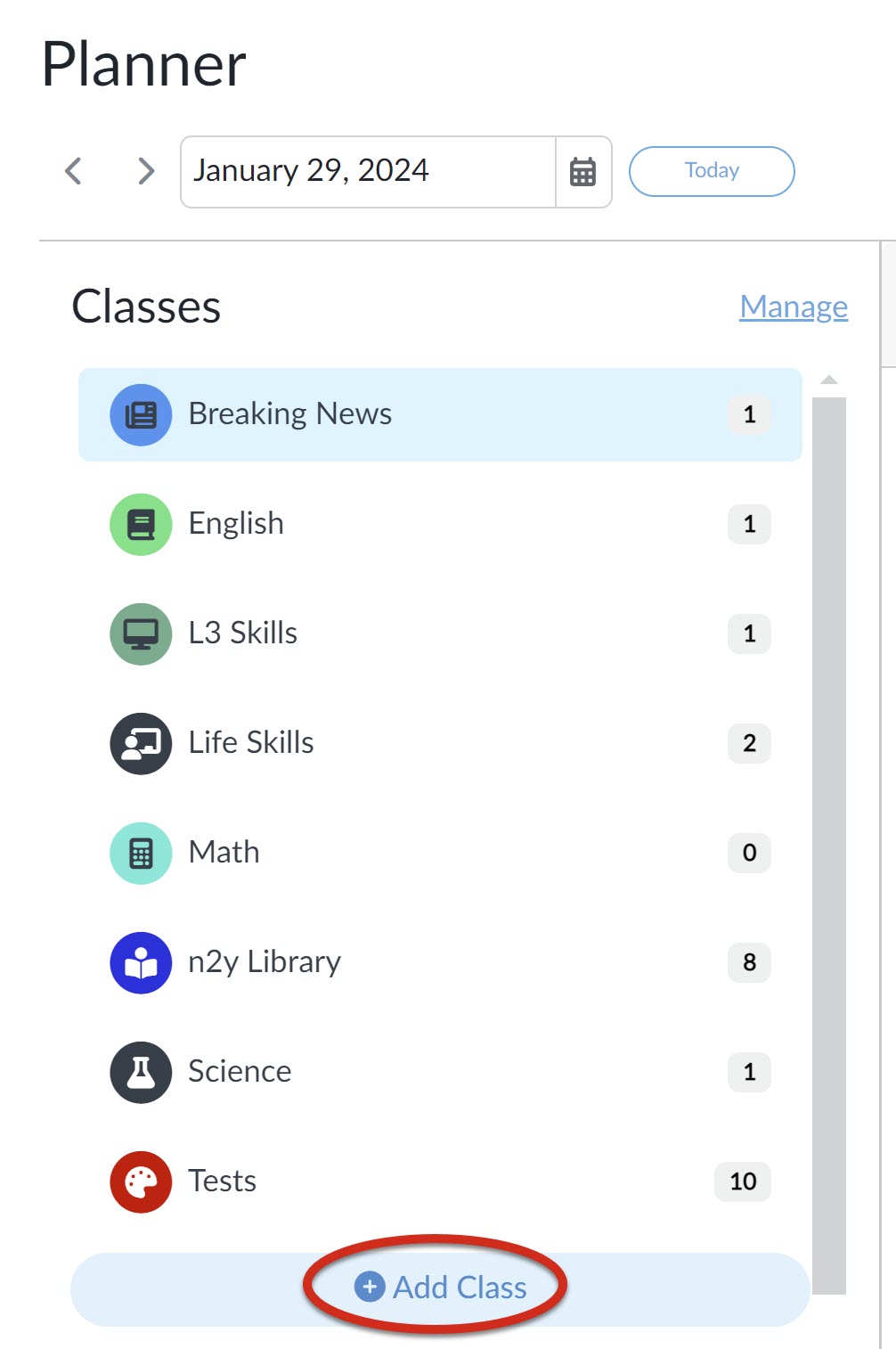Go to previous day with left chevron

(x=74, y=170)
